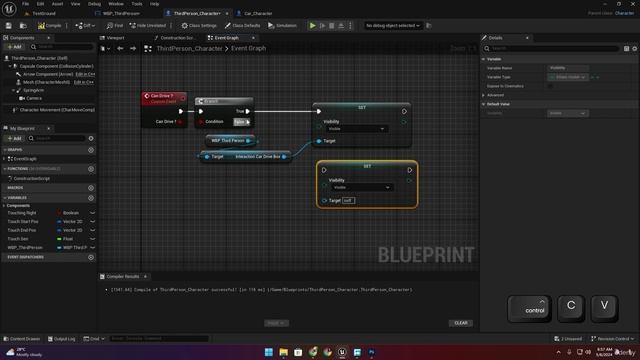Open the Construction Script tab
This screenshot has width=640, height=360.
177,38
